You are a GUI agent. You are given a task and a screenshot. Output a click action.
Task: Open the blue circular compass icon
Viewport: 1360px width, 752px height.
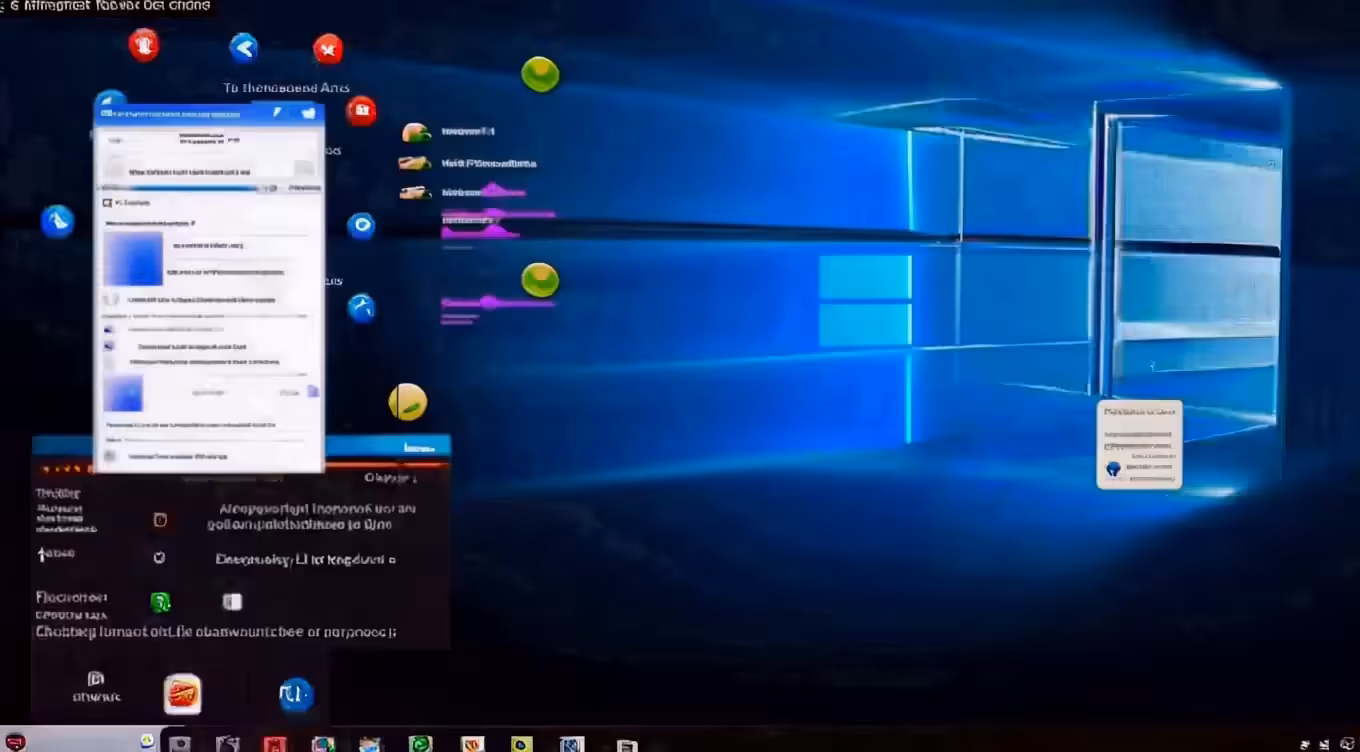click(x=361, y=307)
